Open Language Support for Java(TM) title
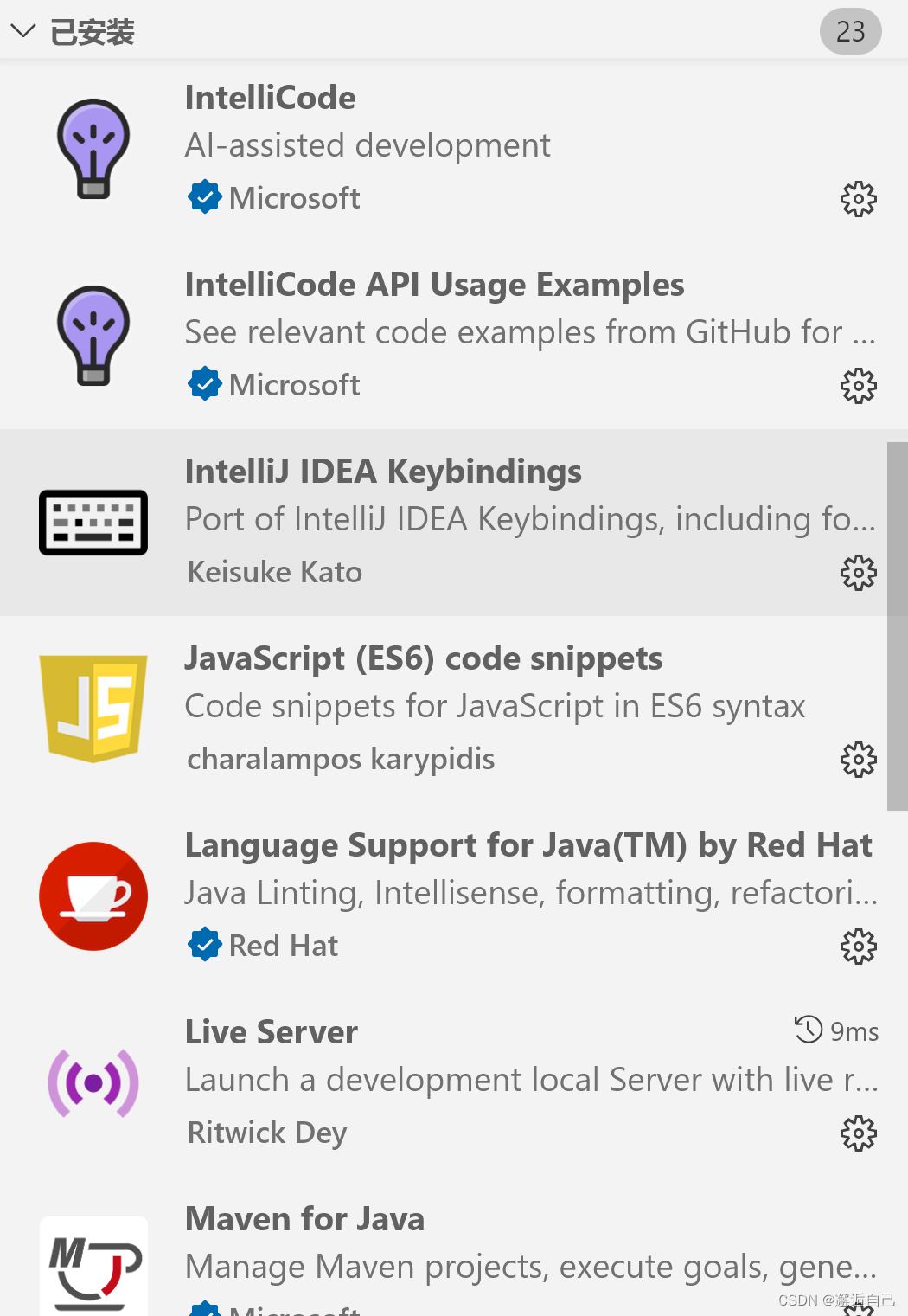This screenshot has height=1316, width=908. (528, 845)
